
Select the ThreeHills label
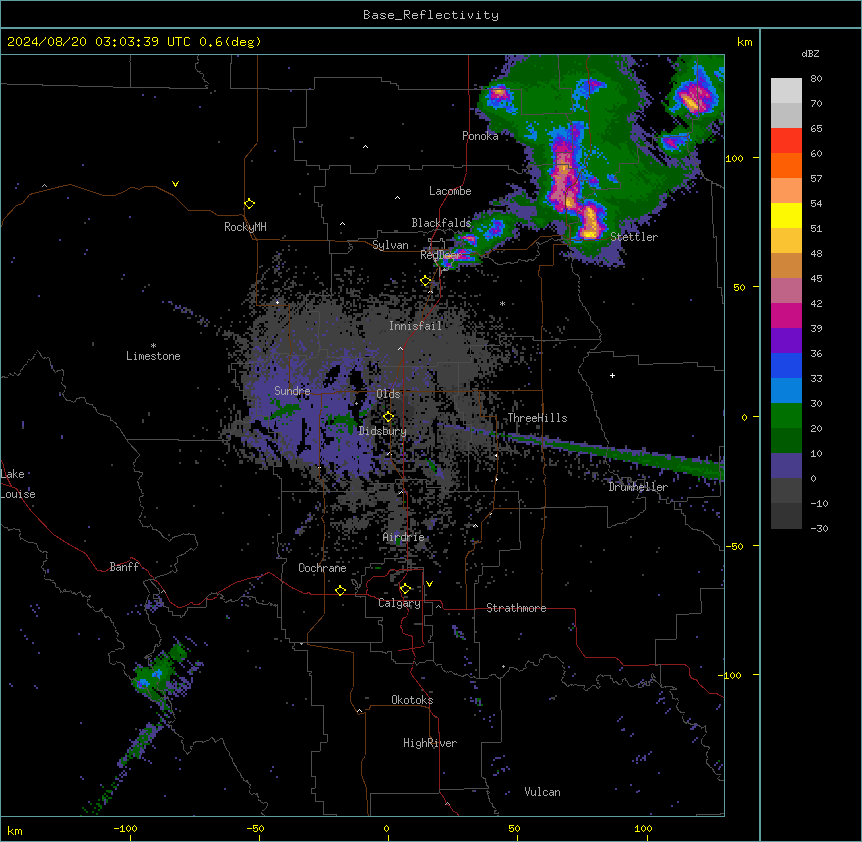click(537, 418)
